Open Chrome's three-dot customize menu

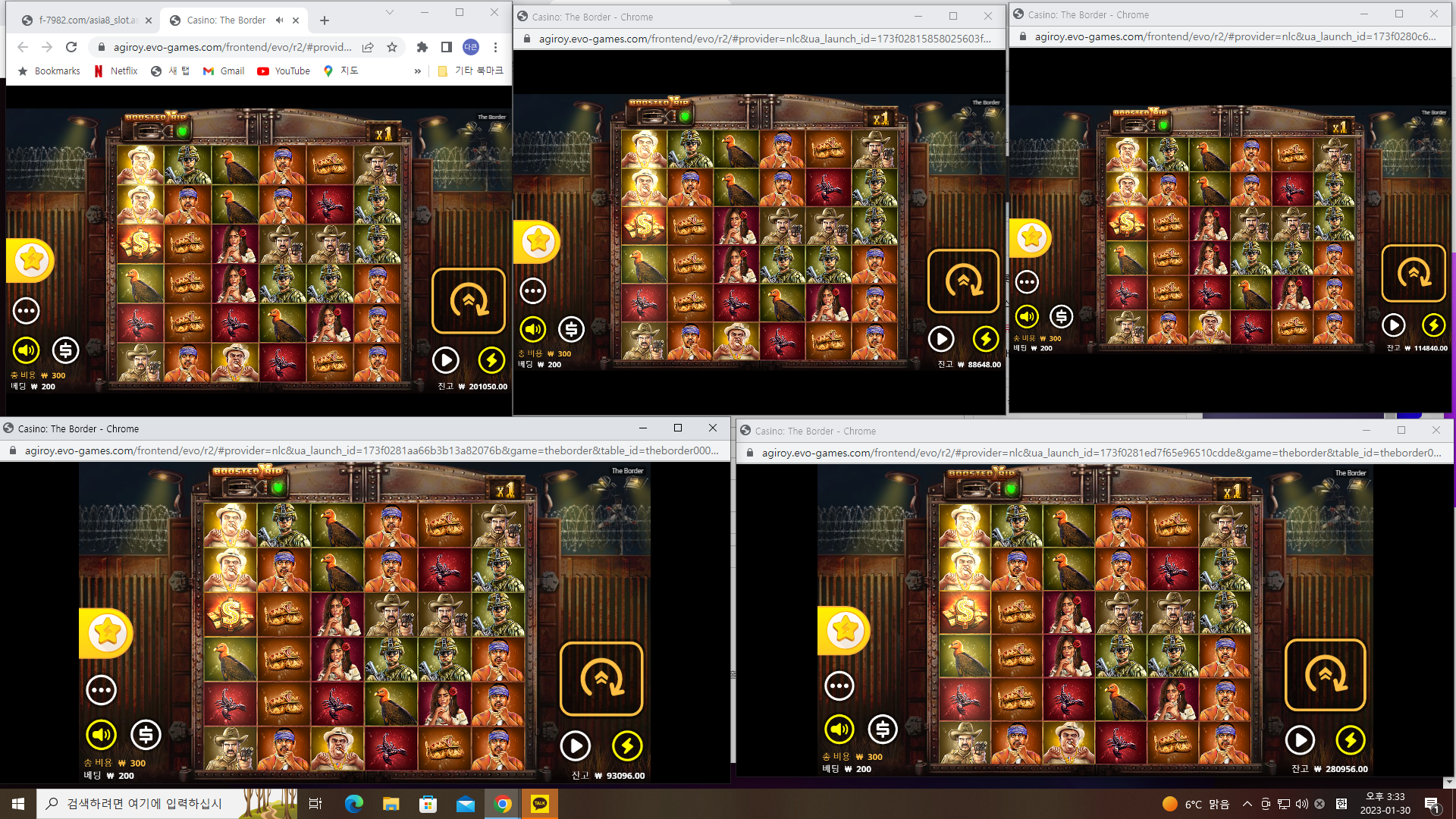(495, 47)
